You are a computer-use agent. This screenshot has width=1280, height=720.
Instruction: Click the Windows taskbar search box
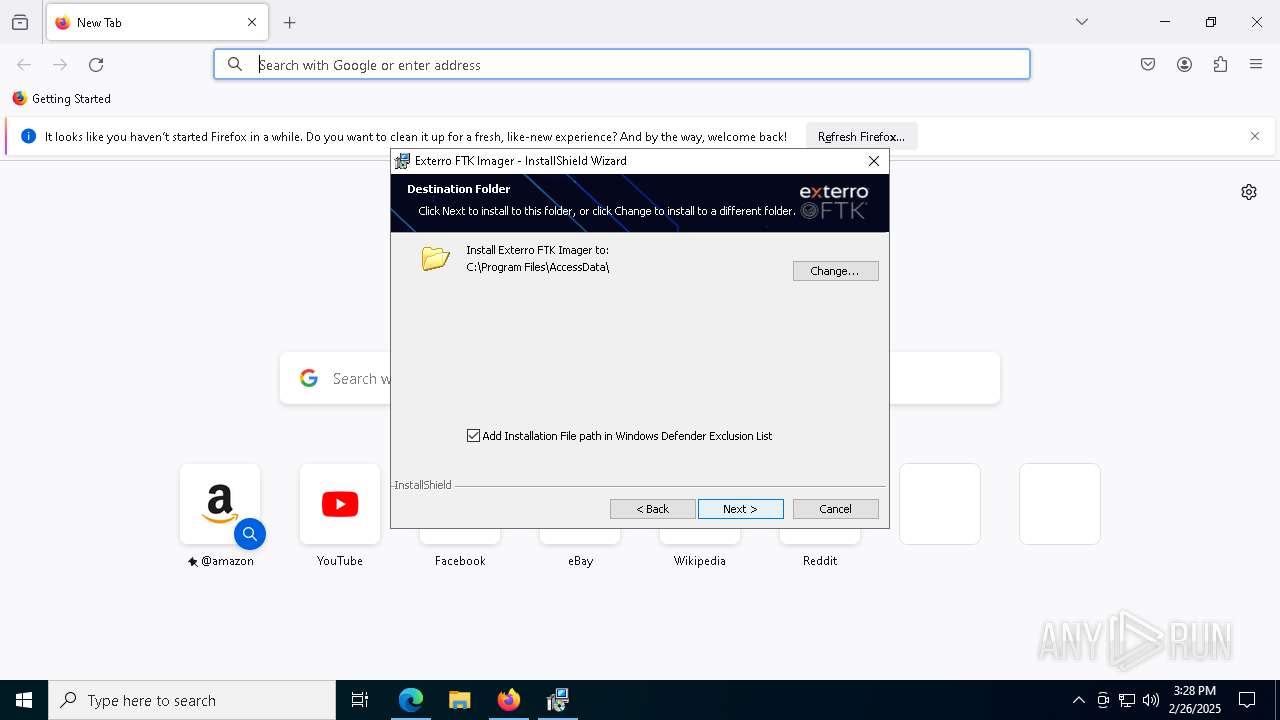pyautogui.click(x=192, y=700)
